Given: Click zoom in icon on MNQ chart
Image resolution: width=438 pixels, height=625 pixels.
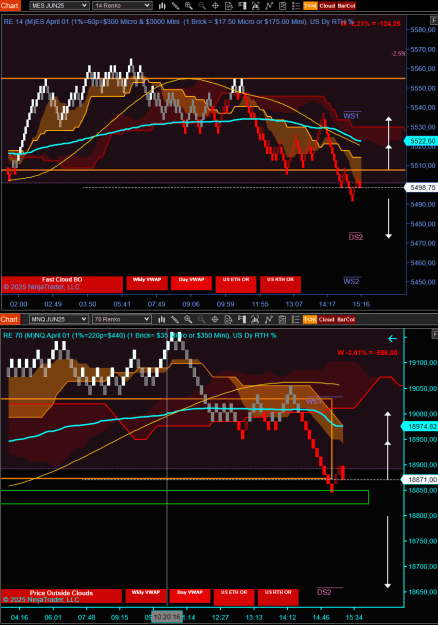Looking at the screenshot, I should 188,319.
